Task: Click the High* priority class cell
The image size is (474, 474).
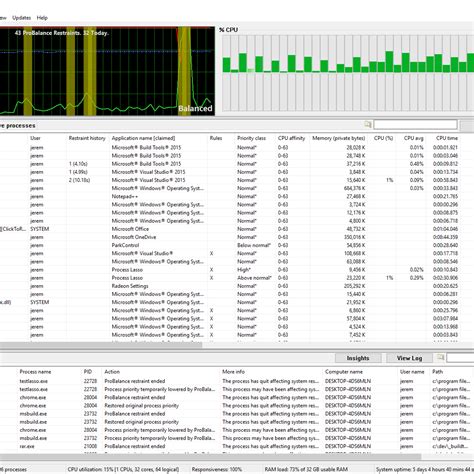Action: point(244,270)
